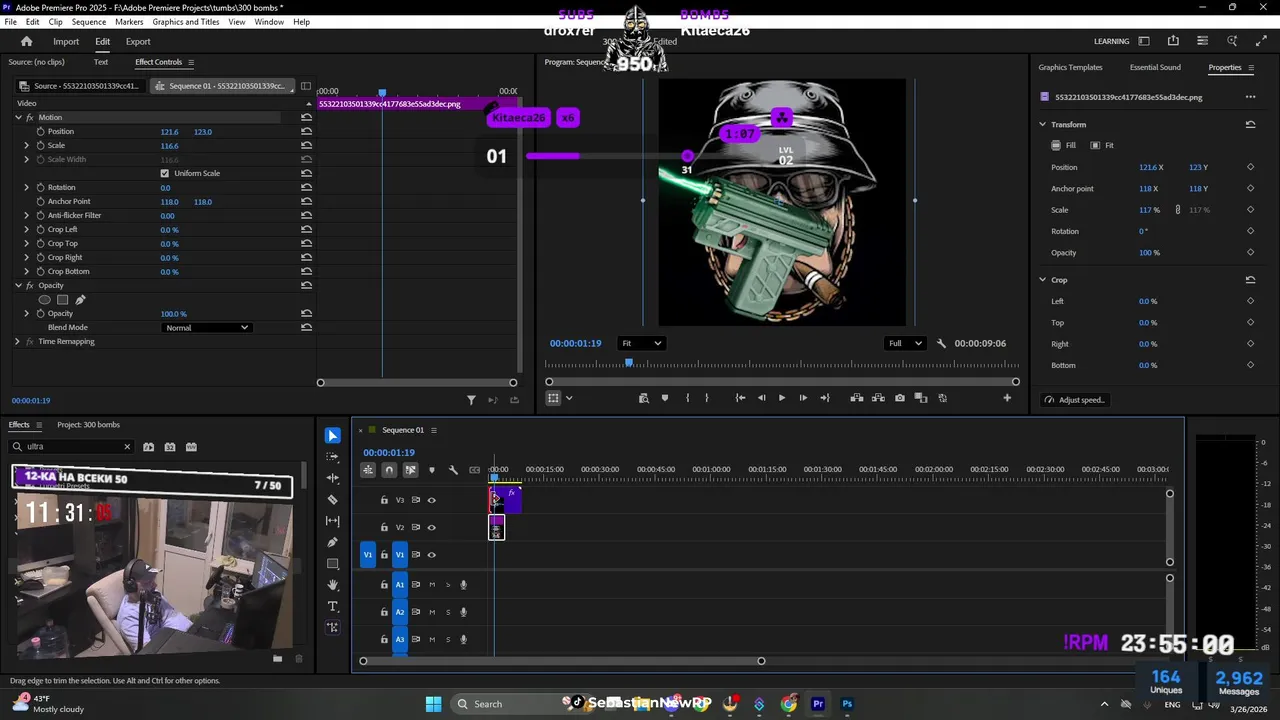Select the Slip tool

click(x=333, y=521)
